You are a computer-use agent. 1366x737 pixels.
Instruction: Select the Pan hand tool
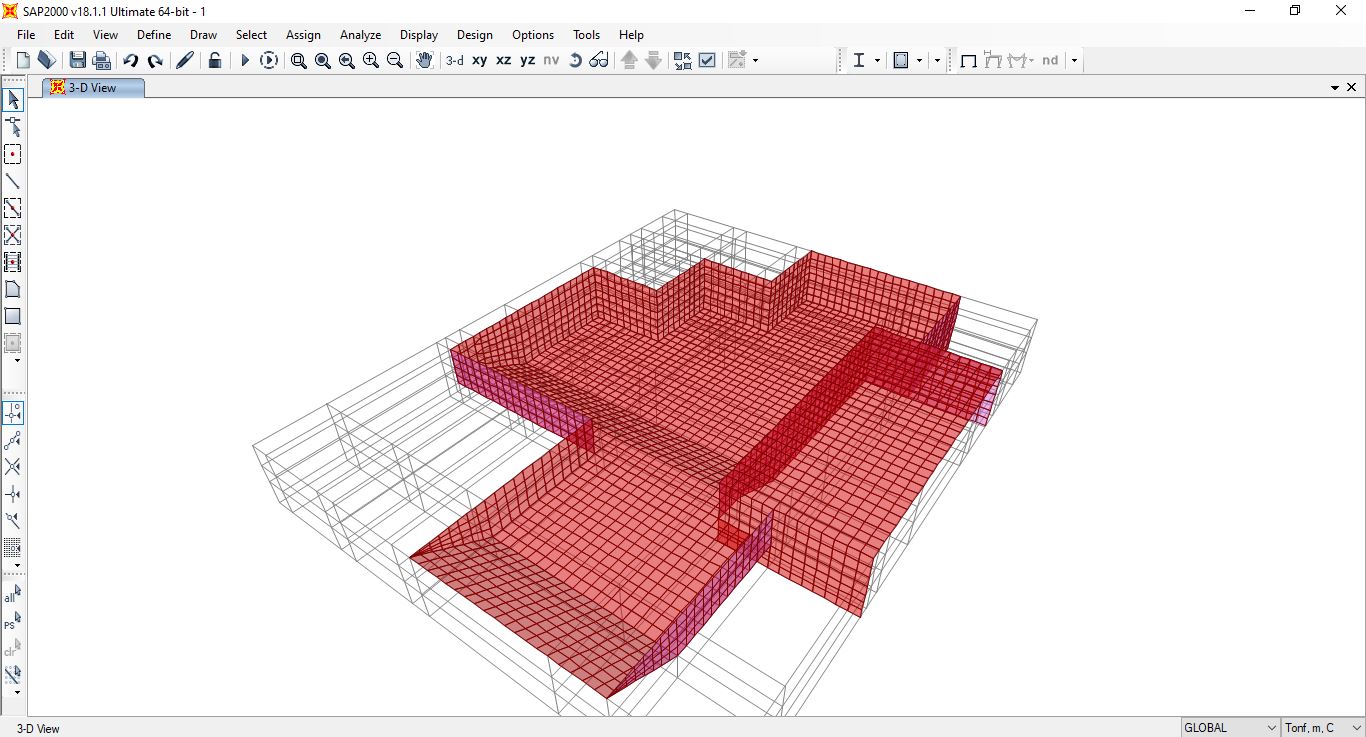(424, 60)
